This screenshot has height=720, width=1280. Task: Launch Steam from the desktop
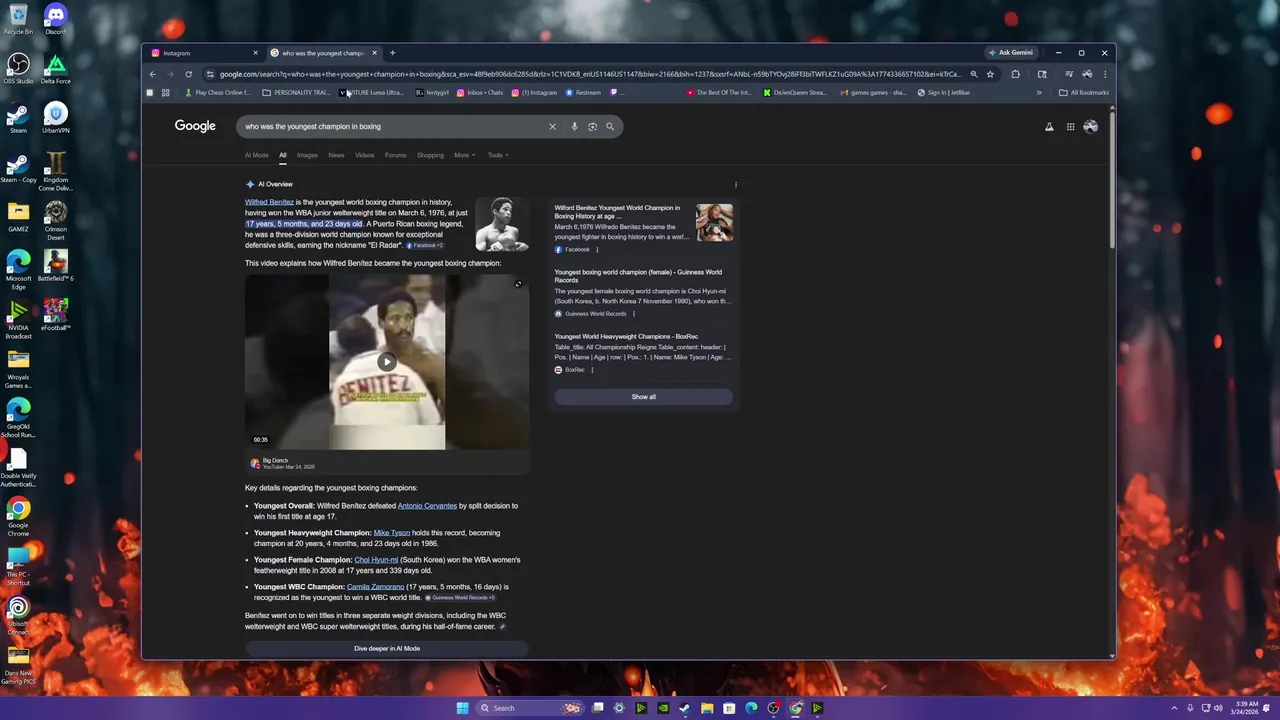[18, 118]
